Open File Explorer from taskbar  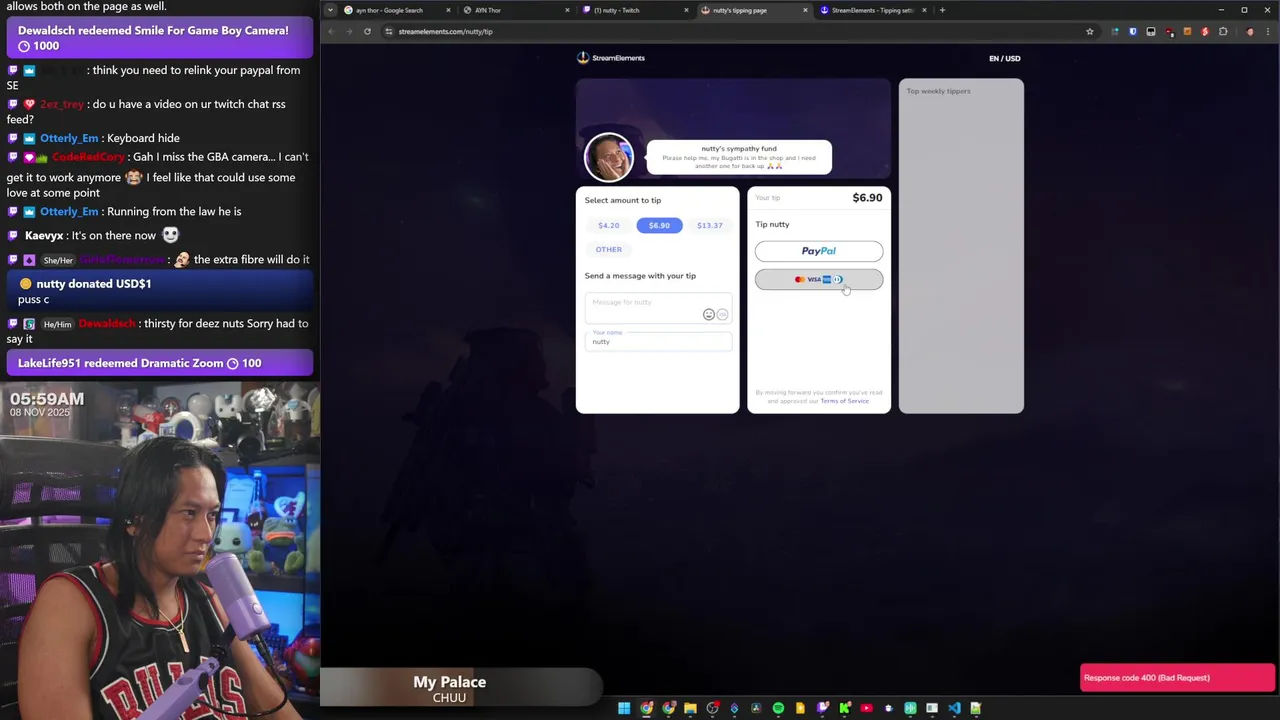click(x=690, y=708)
